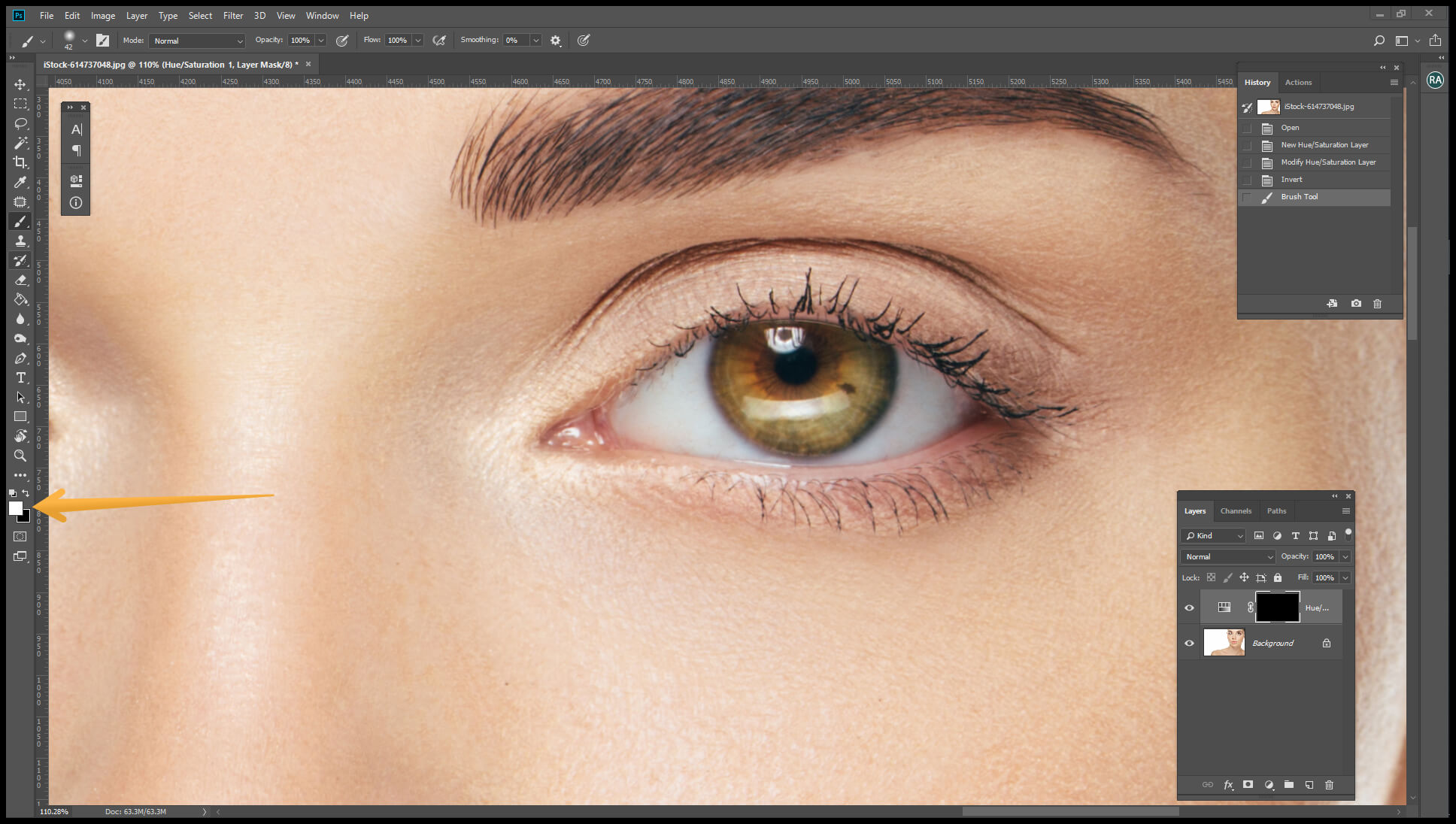Enable airbrush mode in options bar

[x=439, y=40]
